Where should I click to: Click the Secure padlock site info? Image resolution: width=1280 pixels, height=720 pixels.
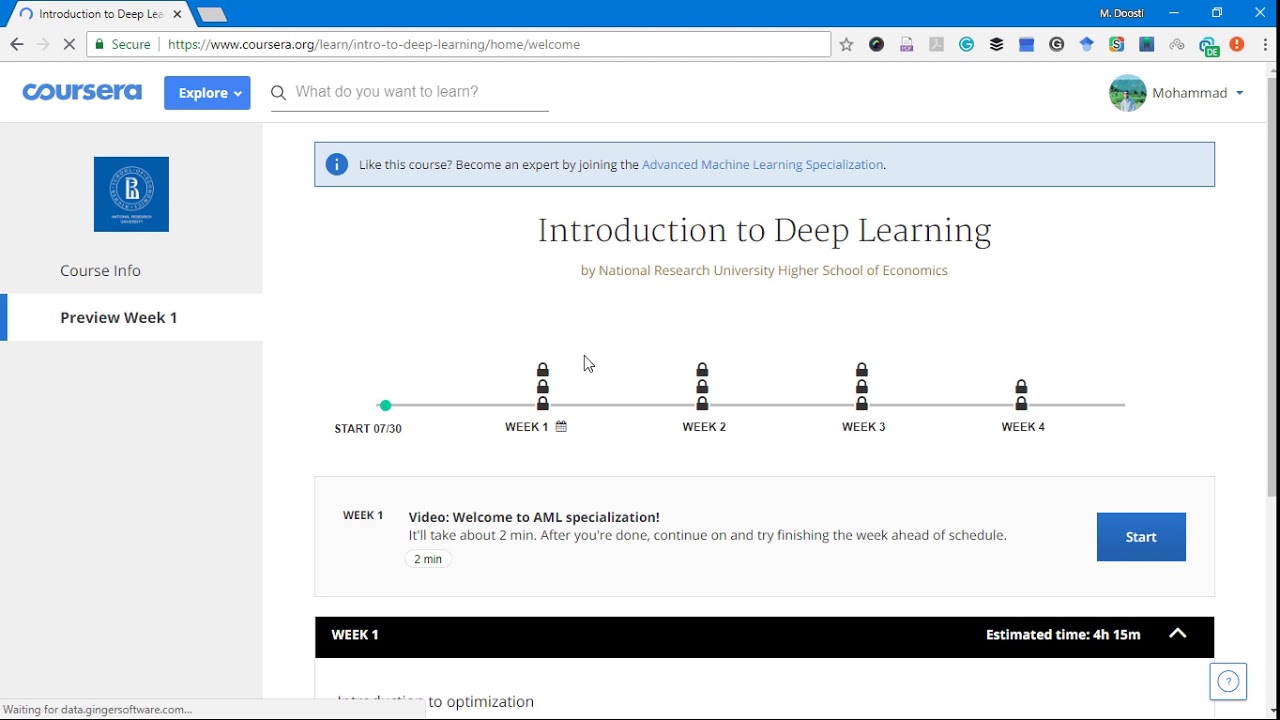(124, 44)
